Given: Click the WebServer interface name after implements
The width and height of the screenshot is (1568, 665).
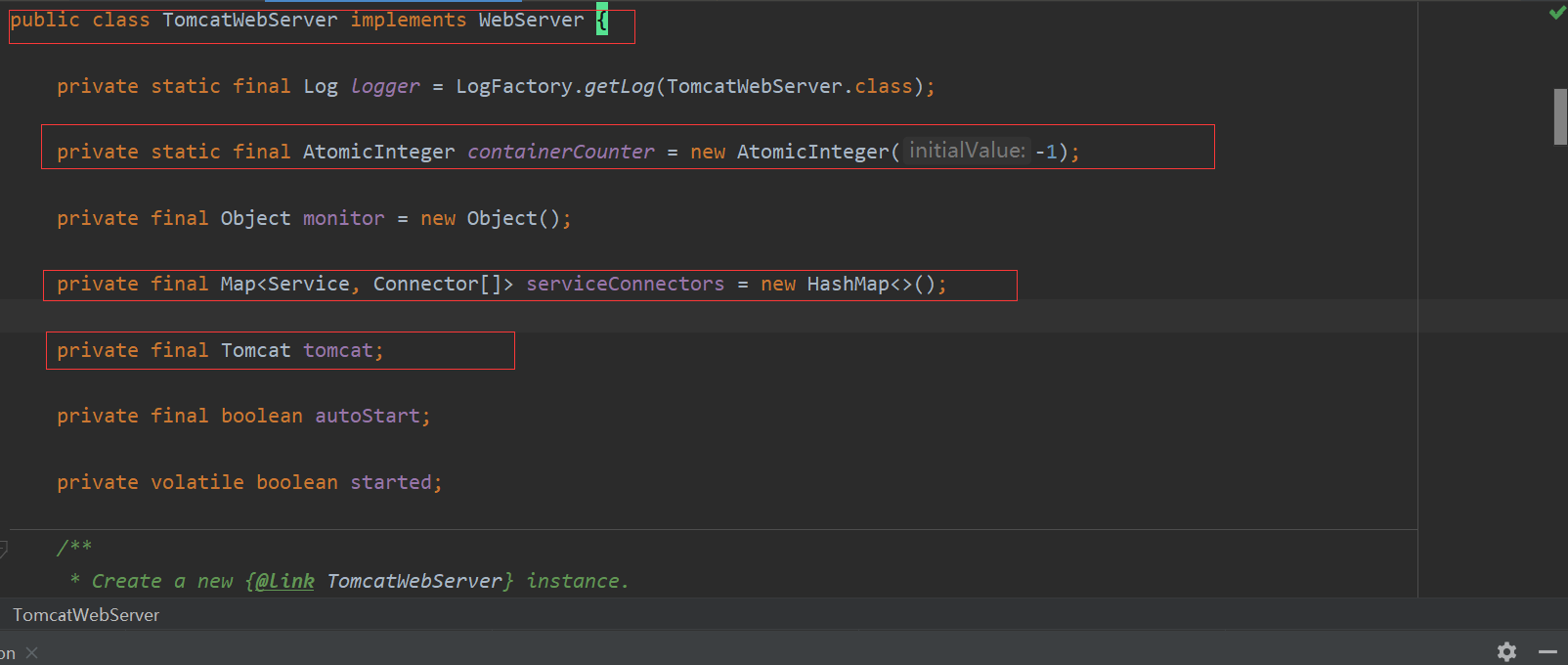Looking at the screenshot, I should (531, 20).
